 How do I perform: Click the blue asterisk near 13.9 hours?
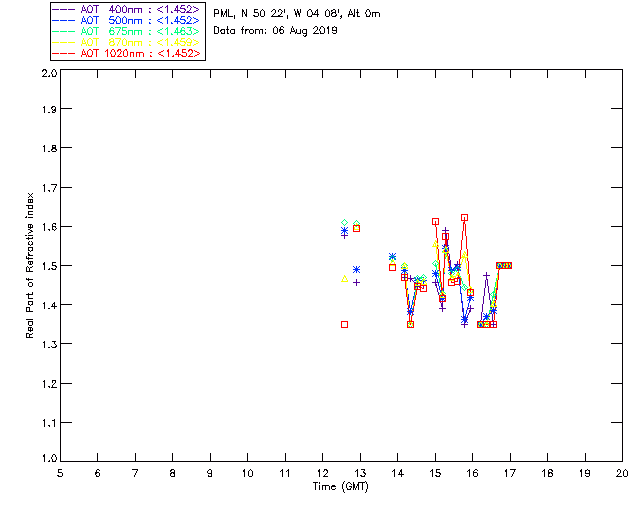(x=393, y=257)
